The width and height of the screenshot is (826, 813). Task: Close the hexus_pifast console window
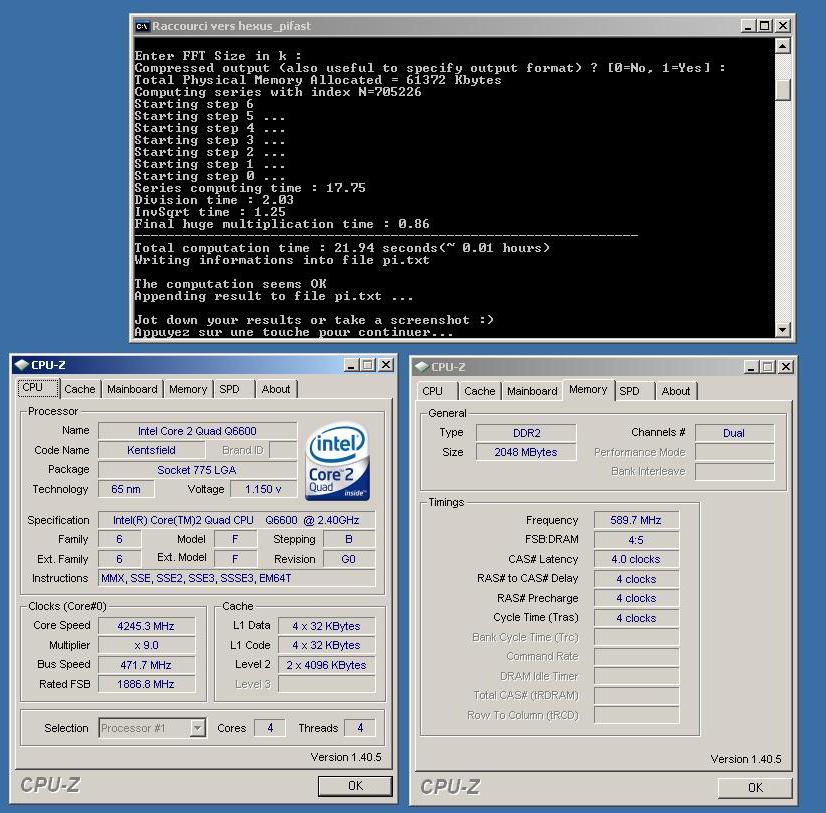783,26
